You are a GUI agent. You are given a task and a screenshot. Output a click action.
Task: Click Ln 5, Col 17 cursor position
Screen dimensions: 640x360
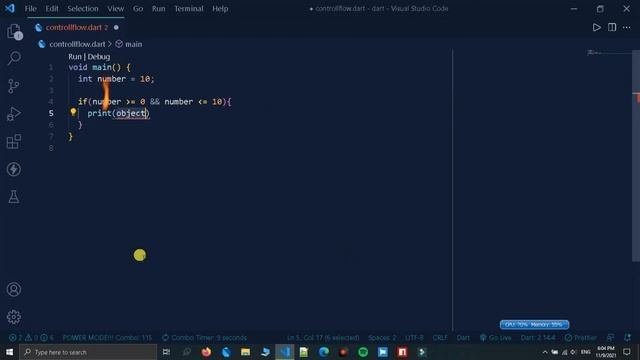pyautogui.click(x=323, y=338)
